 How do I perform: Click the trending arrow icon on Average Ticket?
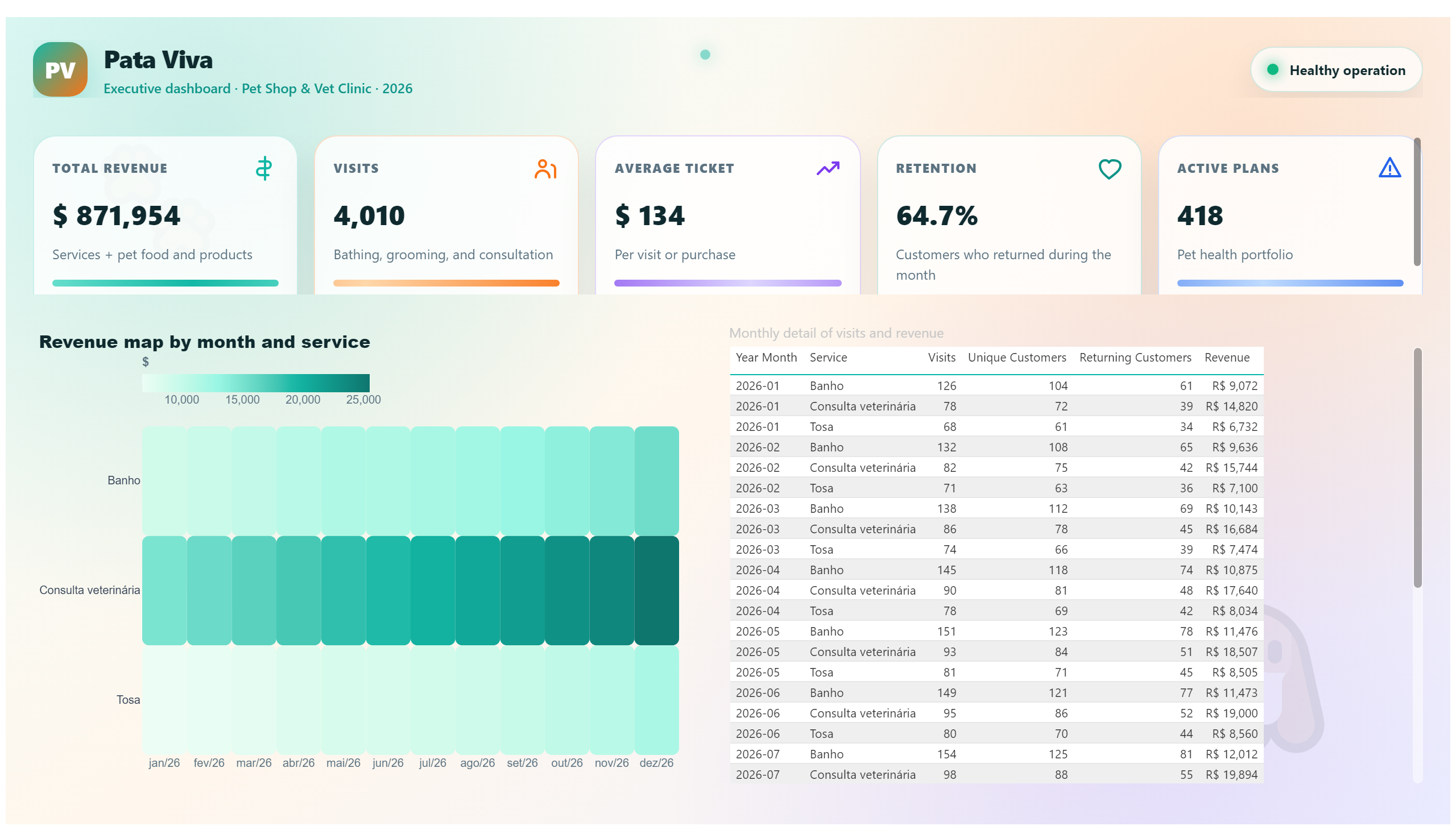coord(827,168)
